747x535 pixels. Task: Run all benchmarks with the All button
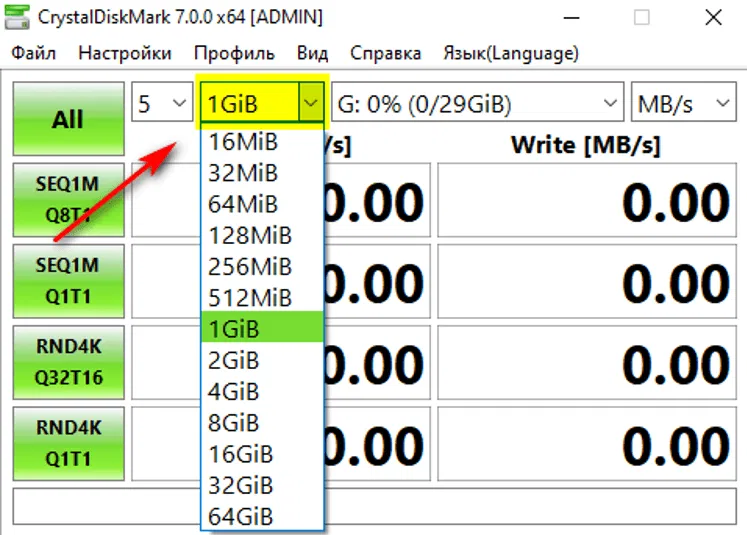(69, 119)
